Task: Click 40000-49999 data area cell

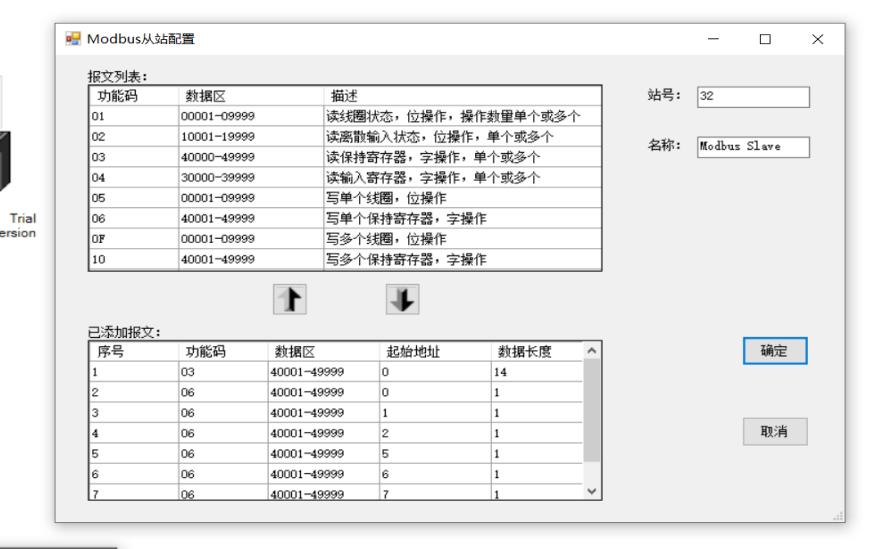Action: pyautogui.click(x=251, y=157)
